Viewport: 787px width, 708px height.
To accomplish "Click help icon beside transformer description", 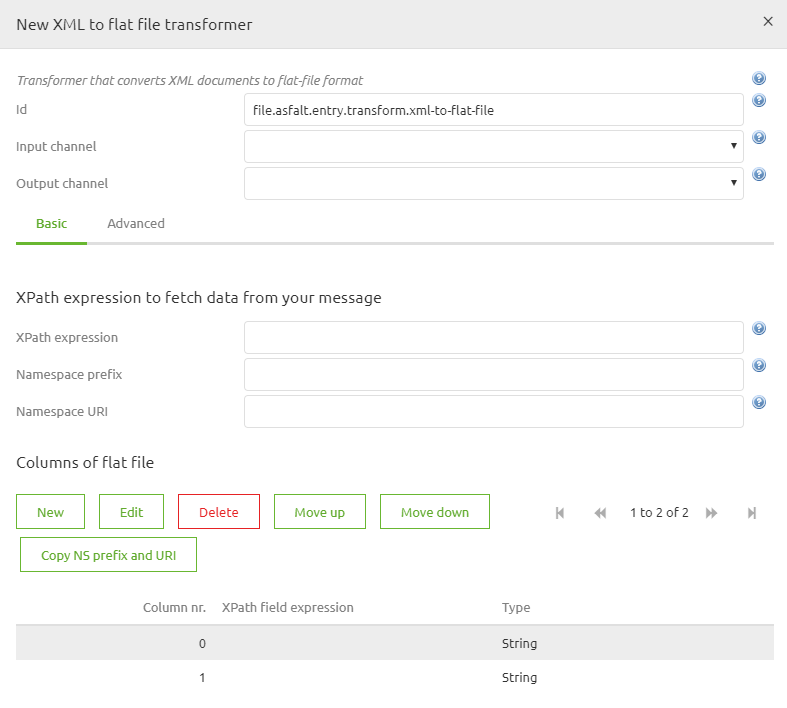I will (x=759, y=79).
